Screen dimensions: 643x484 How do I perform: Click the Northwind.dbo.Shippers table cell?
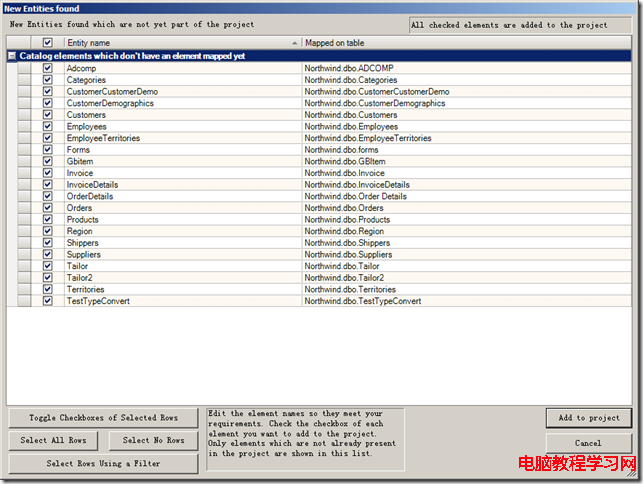pyautogui.click(x=467, y=242)
